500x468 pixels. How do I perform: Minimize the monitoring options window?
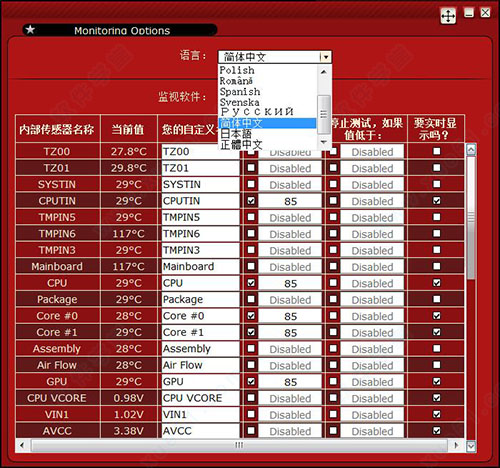[x=469, y=13]
